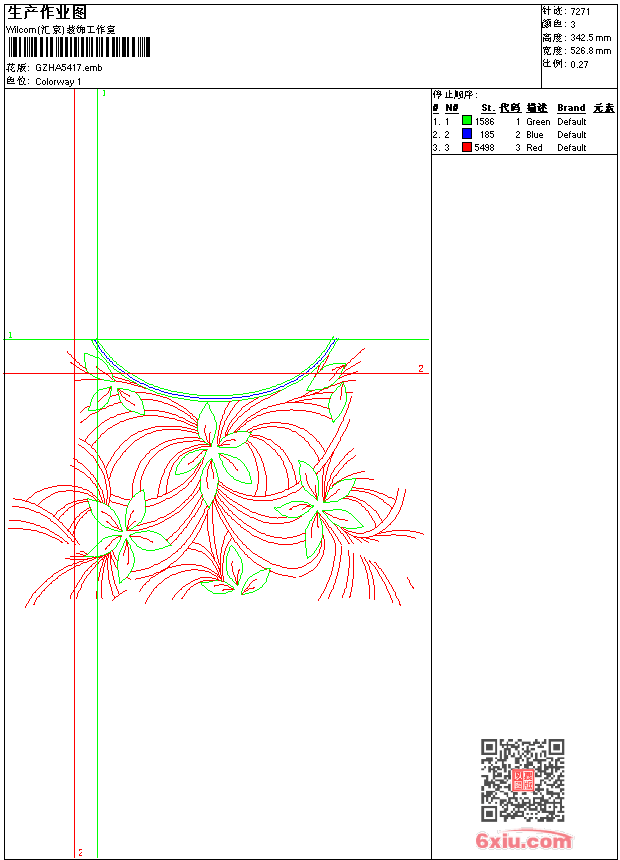The height and width of the screenshot is (860, 620).
Task: Select the Blue description cell
Action: tap(535, 135)
